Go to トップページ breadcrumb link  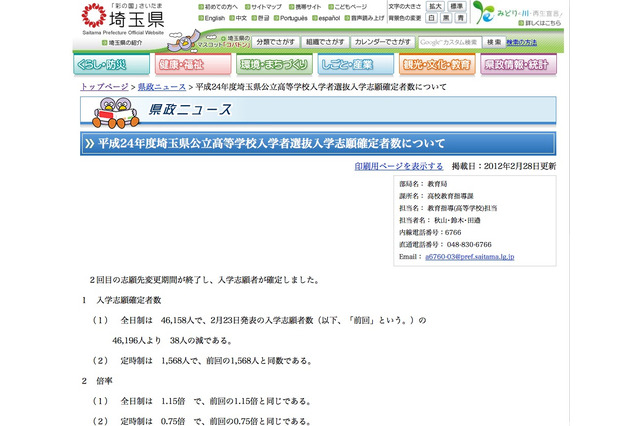click(104, 87)
